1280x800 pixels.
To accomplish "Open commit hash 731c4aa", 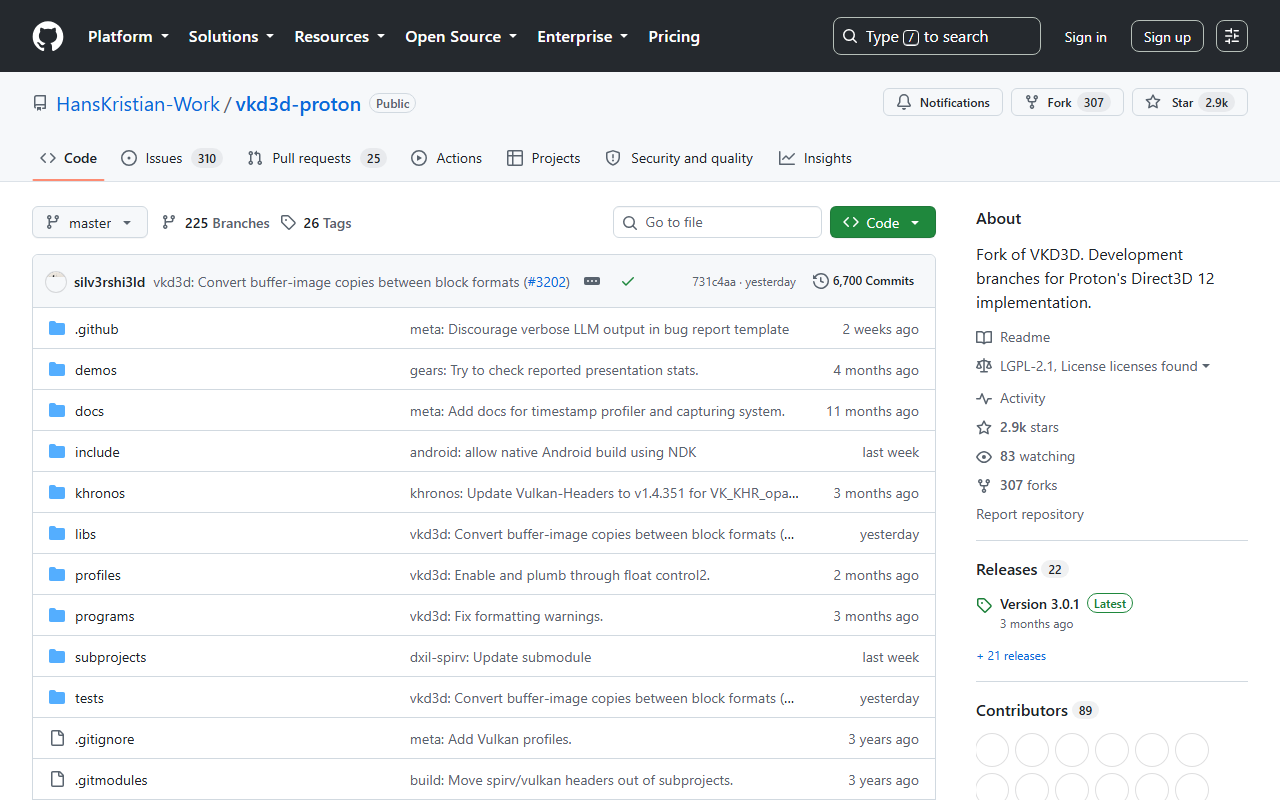I will click(x=713, y=282).
